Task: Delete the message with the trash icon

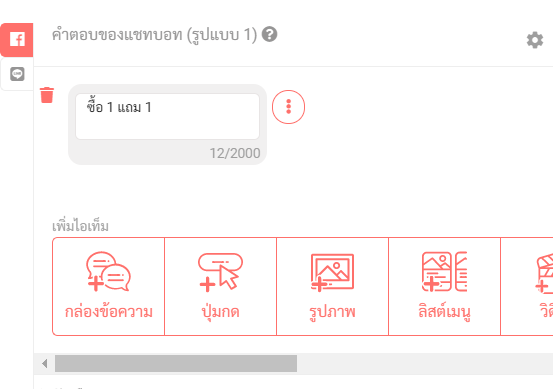Action: point(47,95)
